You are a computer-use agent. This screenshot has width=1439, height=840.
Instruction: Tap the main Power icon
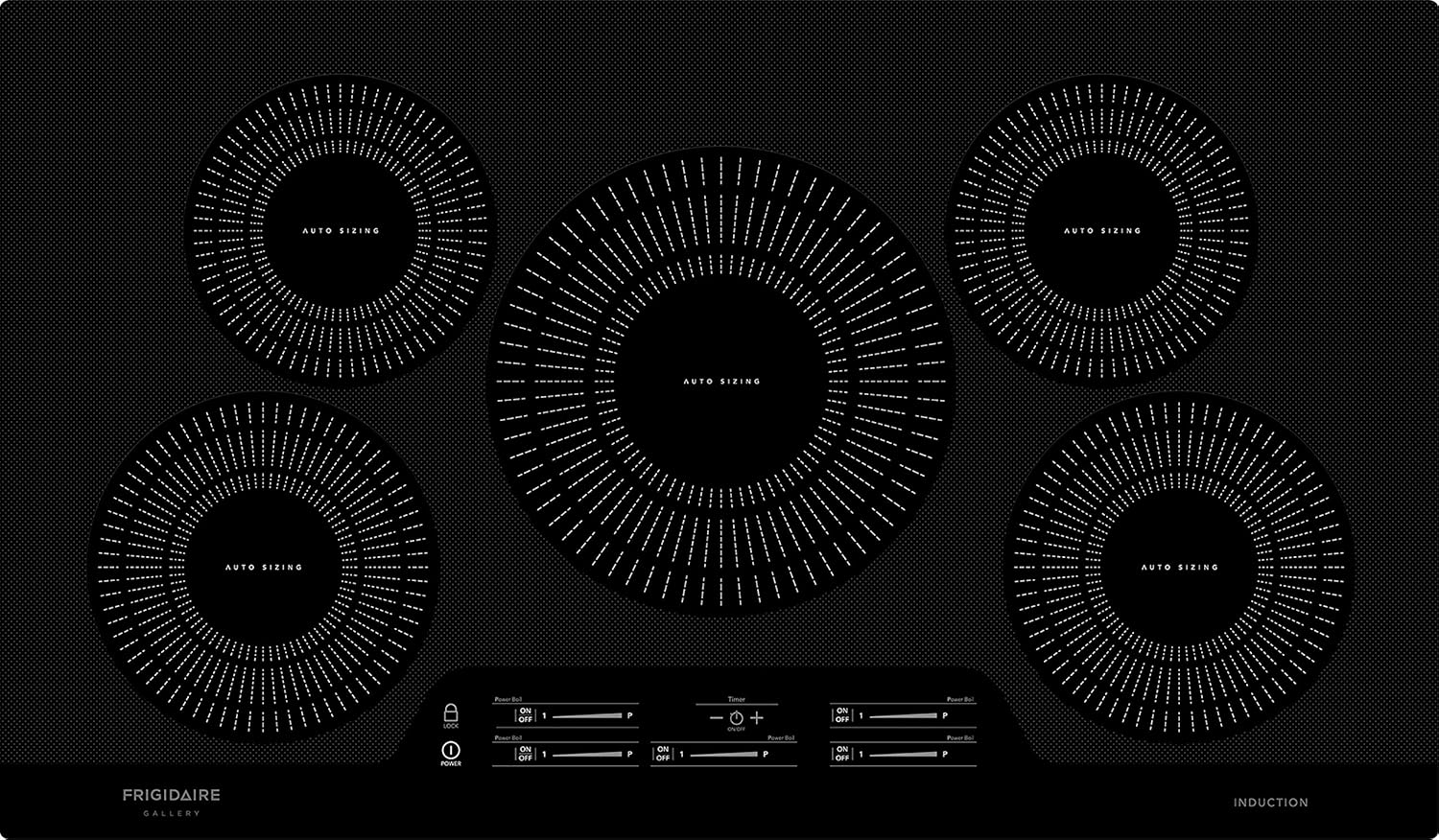click(451, 749)
